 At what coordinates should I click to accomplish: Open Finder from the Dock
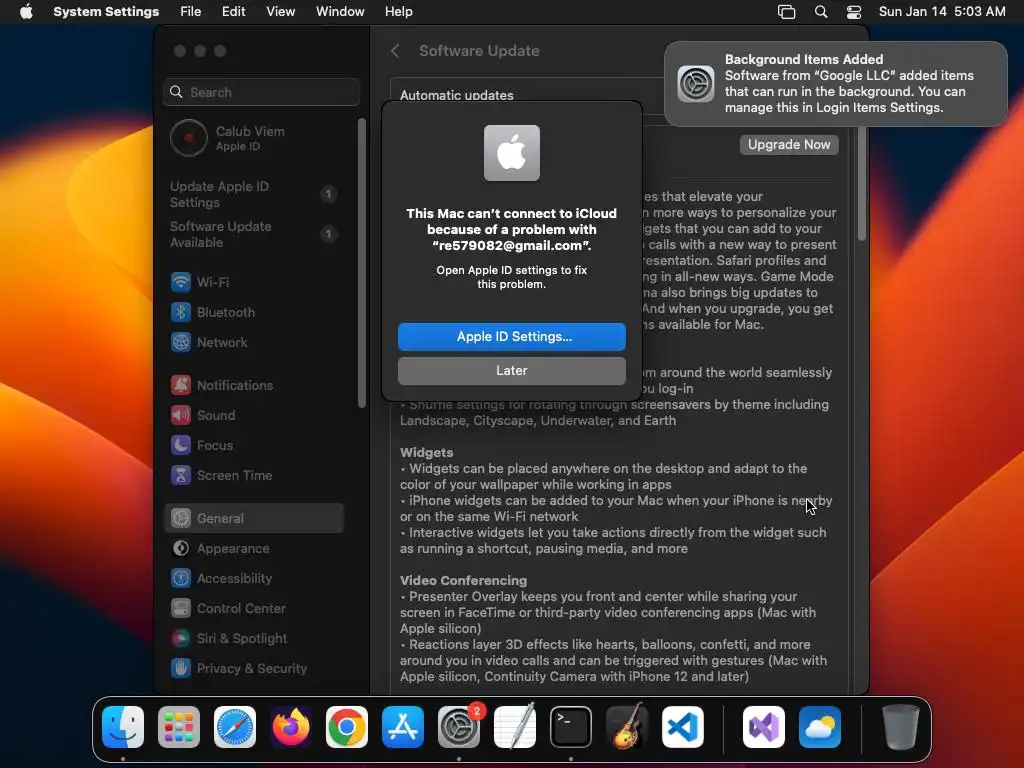(x=123, y=727)
